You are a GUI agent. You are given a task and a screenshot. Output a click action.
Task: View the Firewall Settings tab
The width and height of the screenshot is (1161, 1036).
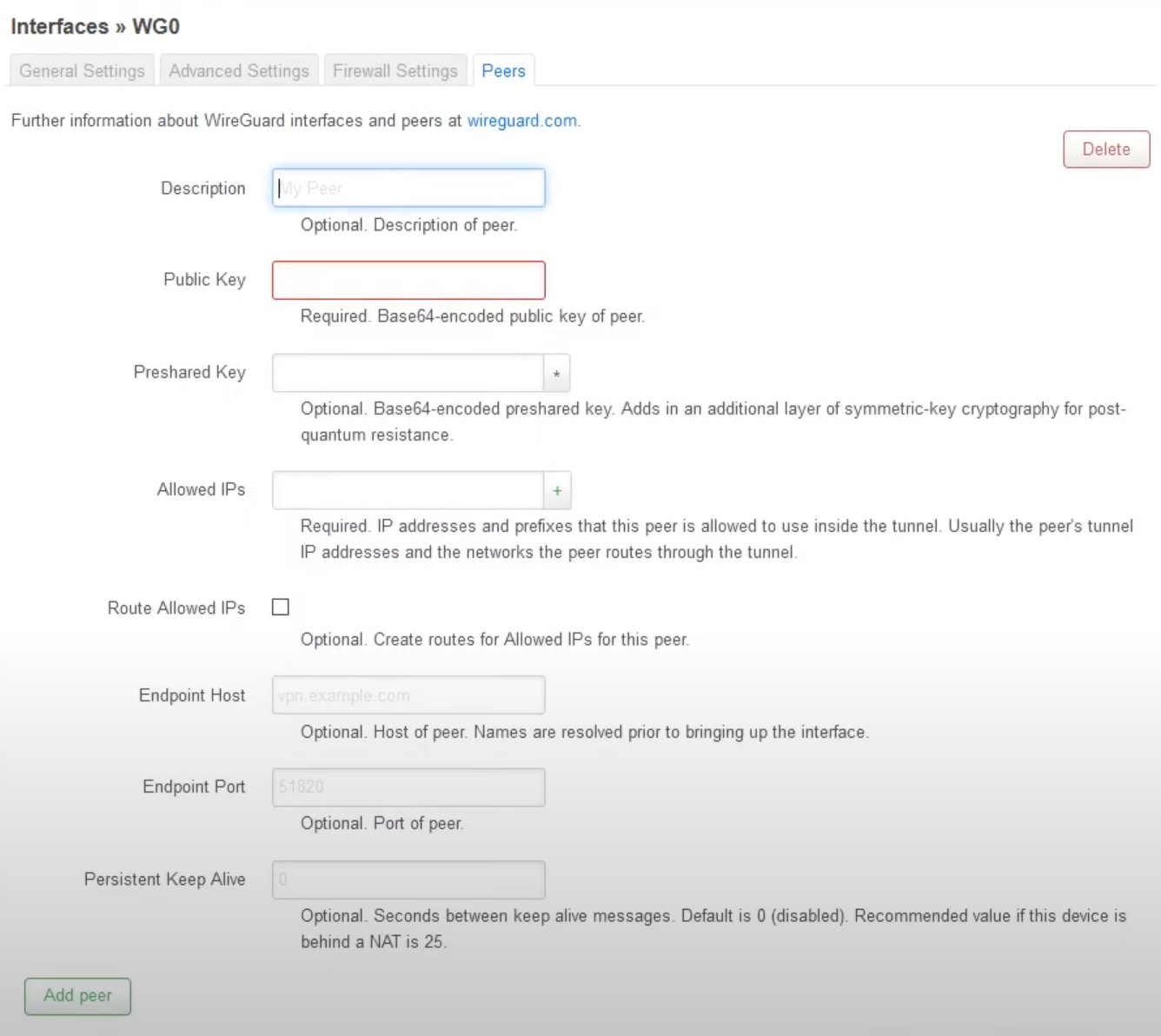pos(395,70)
